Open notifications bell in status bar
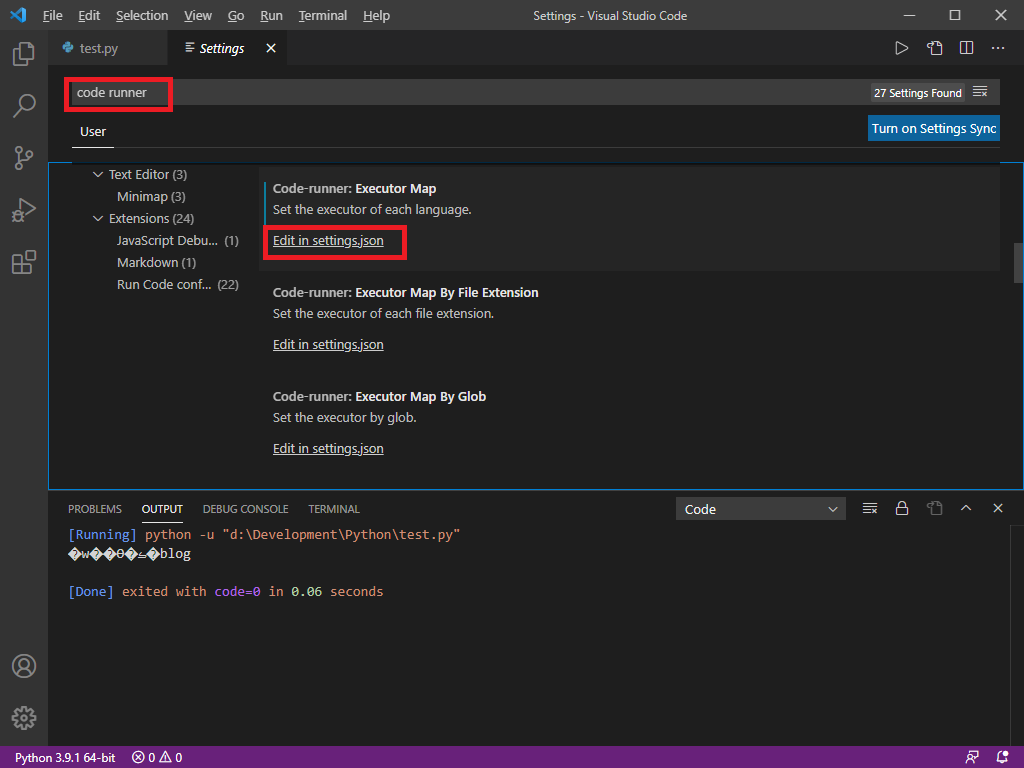This screenshot has width=1024, height=768. [x=1002, y=757]
